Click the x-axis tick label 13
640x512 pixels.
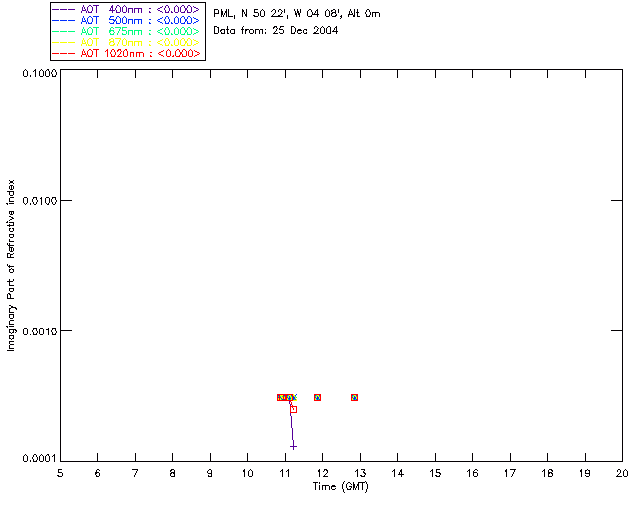360,473
